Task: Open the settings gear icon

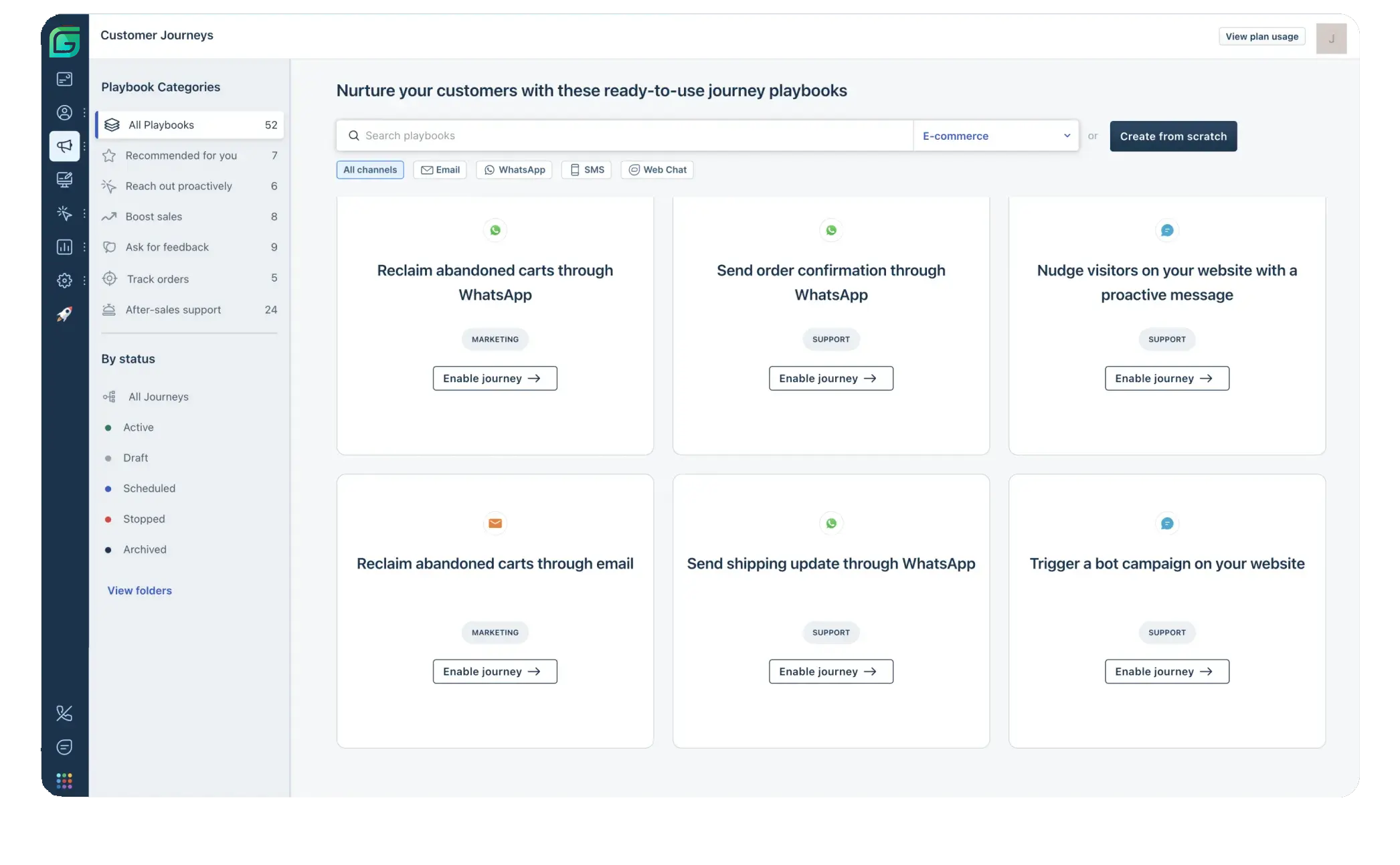Action: click(64, 280)
